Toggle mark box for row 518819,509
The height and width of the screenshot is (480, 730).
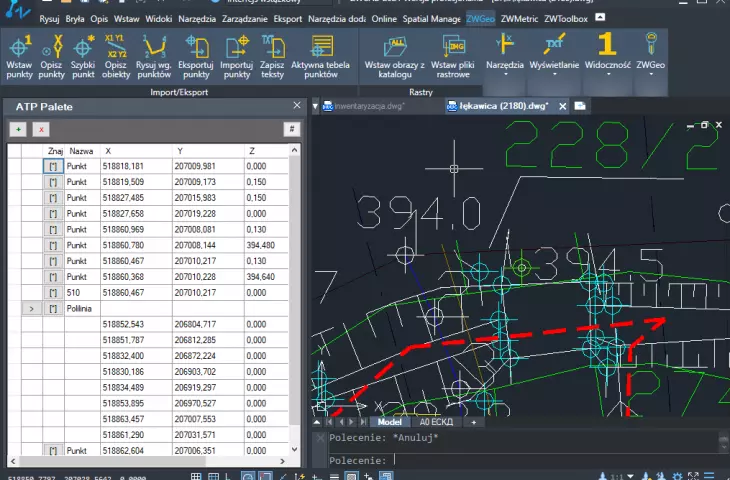click(53, 182)
